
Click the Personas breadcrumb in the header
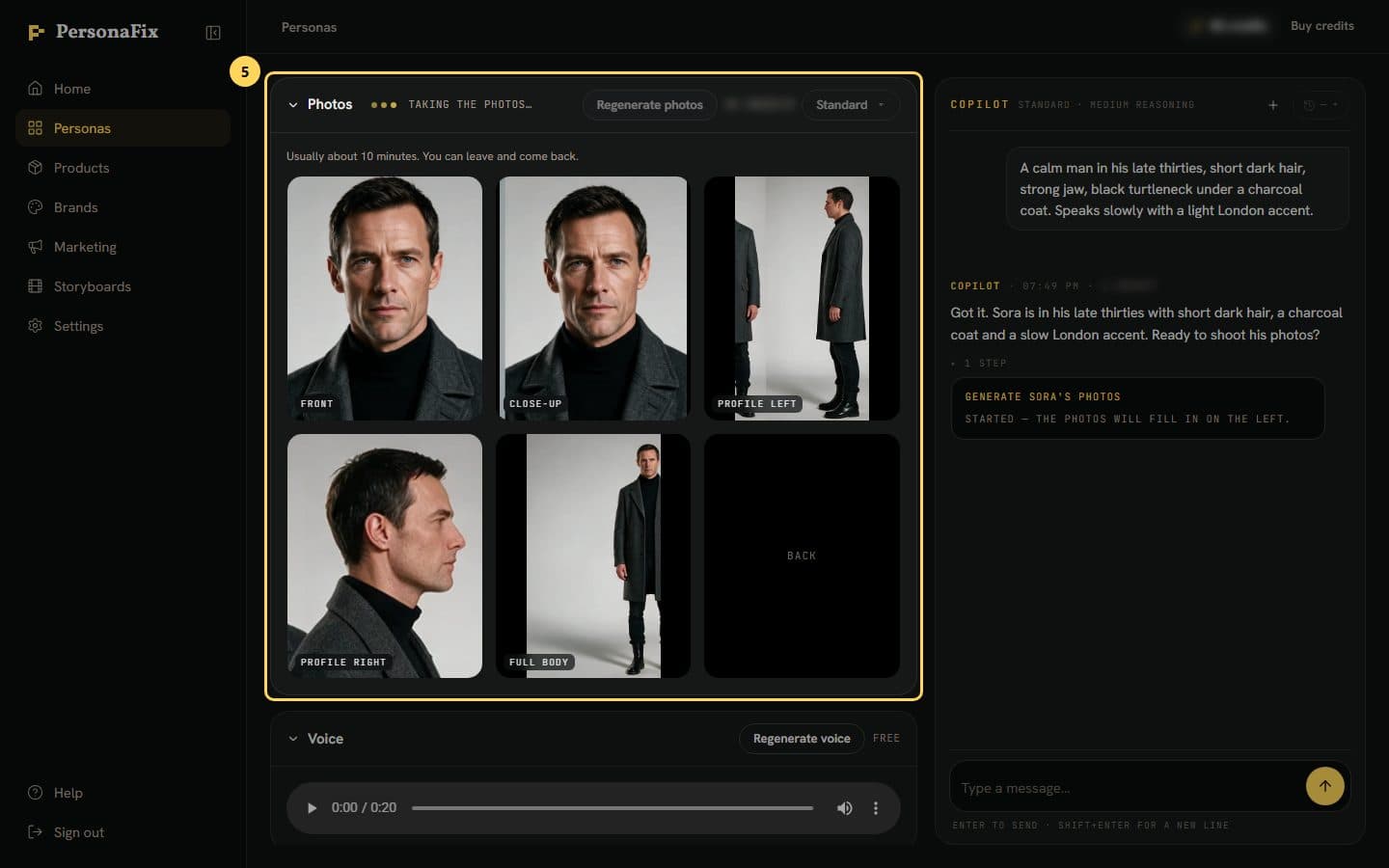[309, 27]
